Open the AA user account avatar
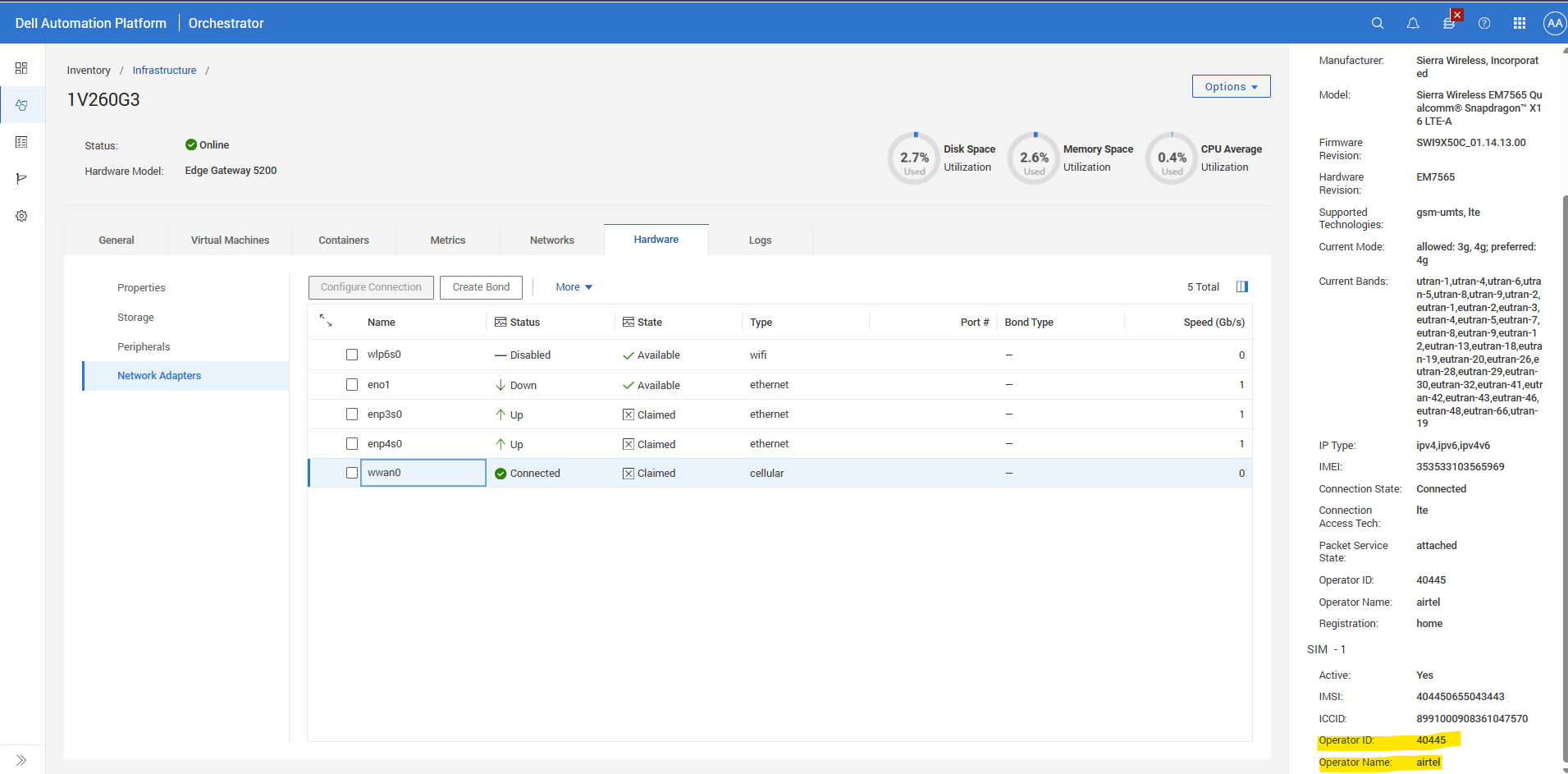The image size is (1568, 774). (x=1555, y=23)
